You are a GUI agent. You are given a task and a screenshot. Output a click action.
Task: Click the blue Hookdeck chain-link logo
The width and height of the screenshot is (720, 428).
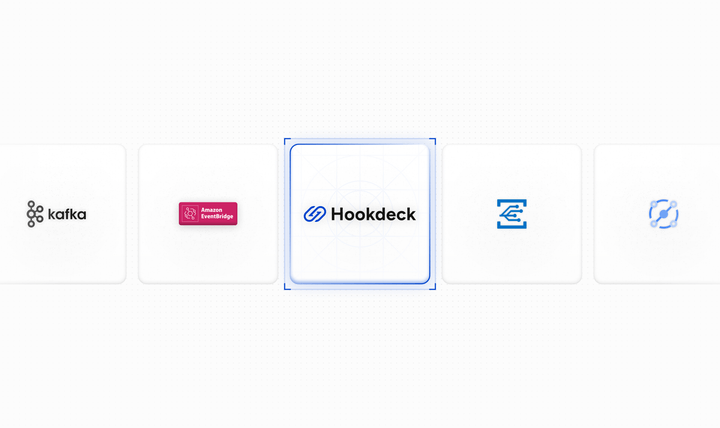tap(315, 214)
